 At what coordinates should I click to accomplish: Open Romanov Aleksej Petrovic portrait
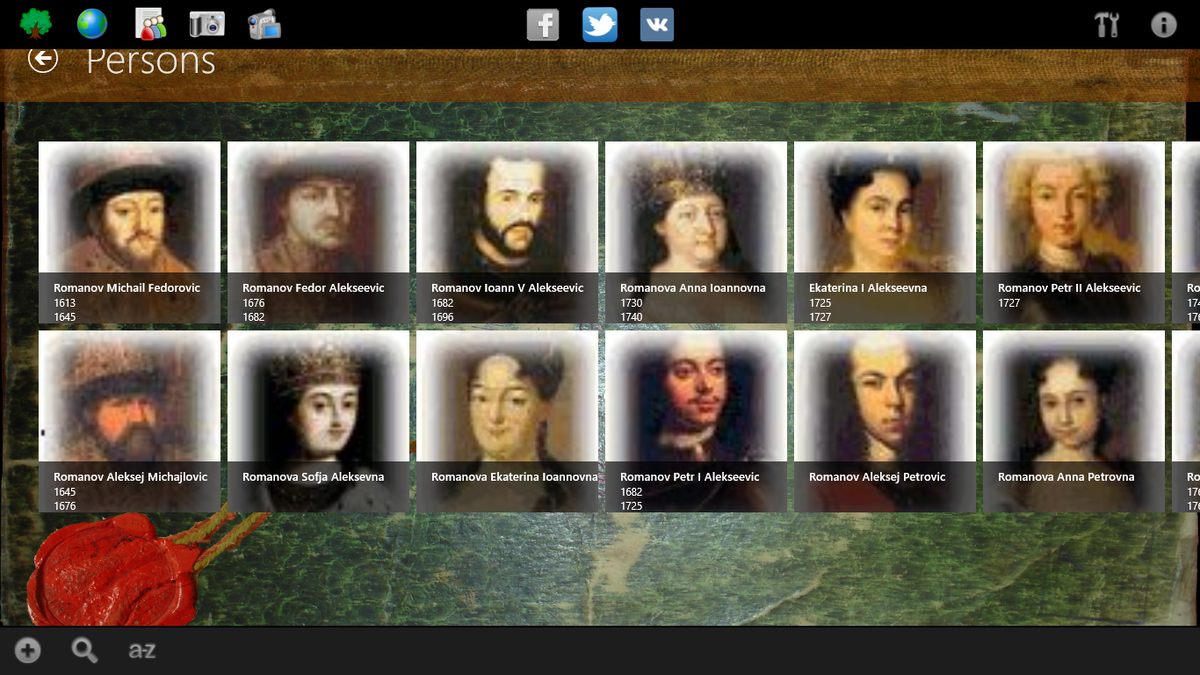885,421
